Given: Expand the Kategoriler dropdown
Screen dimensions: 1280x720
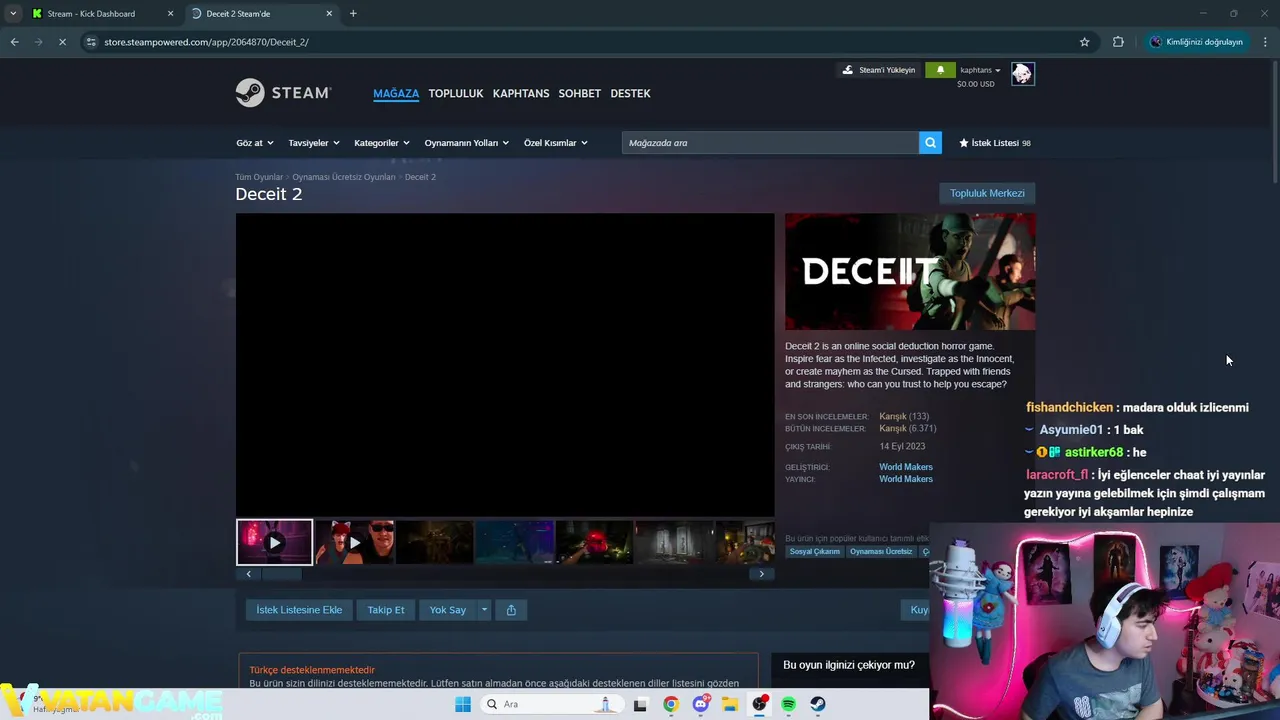Looking at the screenshot, I should [382, 143].
